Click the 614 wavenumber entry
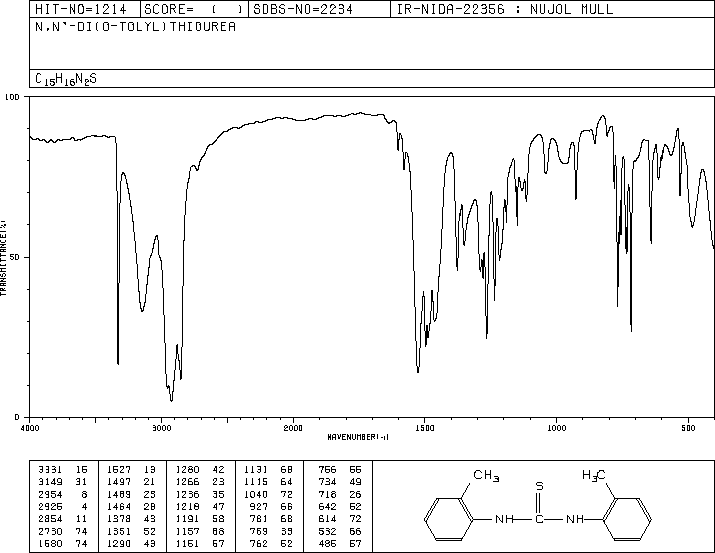 327,519
